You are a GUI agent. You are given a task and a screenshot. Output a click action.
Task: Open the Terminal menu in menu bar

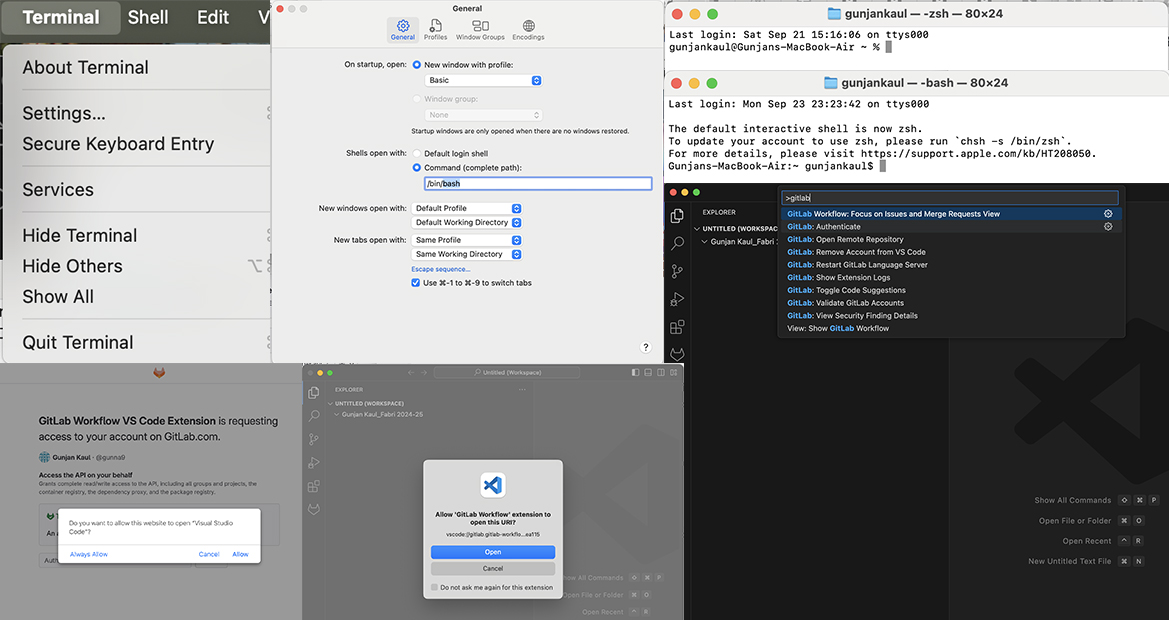[60, 17]
